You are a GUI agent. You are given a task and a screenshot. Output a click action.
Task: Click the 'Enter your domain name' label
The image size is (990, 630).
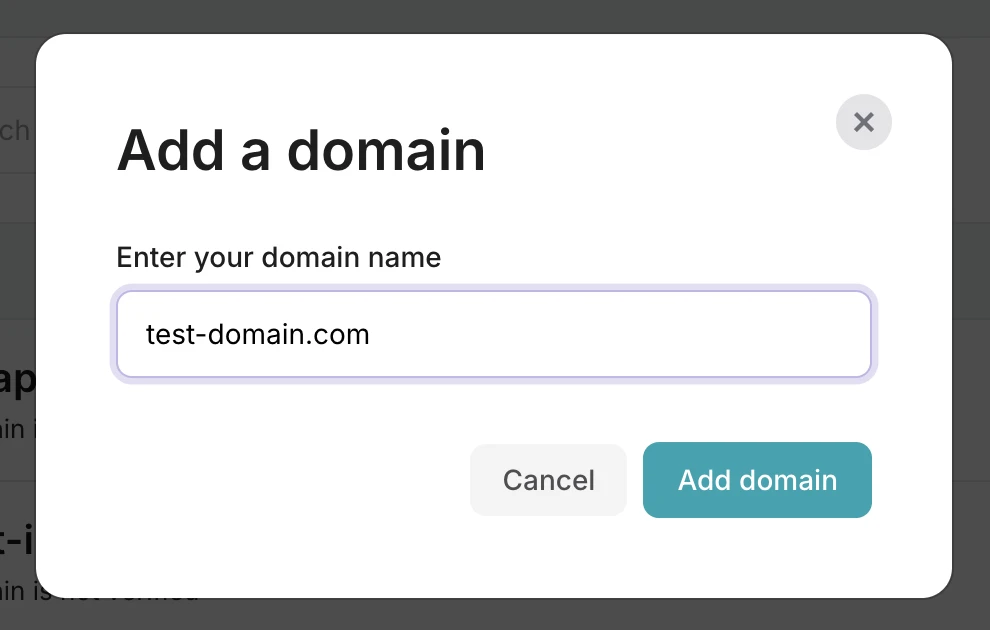click(x=279, y=257)
